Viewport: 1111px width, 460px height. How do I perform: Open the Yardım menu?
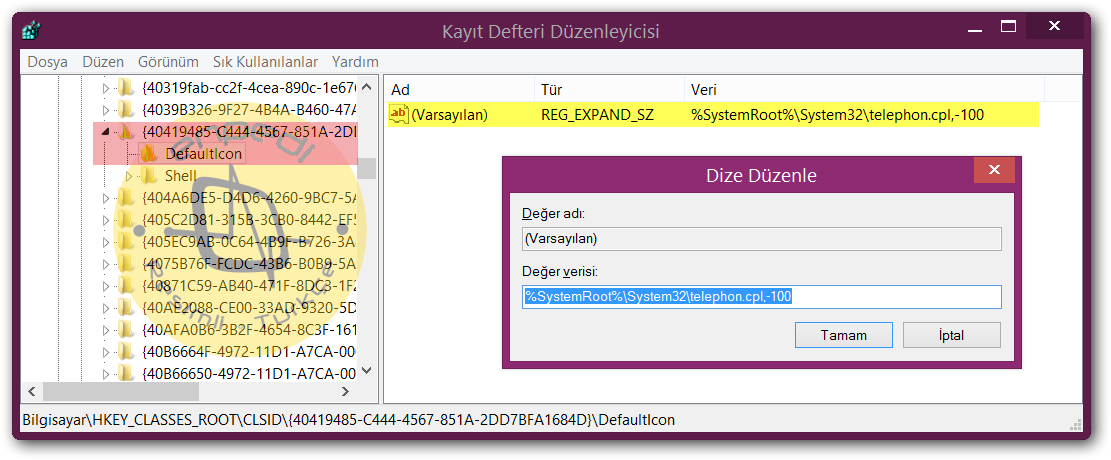pyautogui.click(x=355, y=62)
